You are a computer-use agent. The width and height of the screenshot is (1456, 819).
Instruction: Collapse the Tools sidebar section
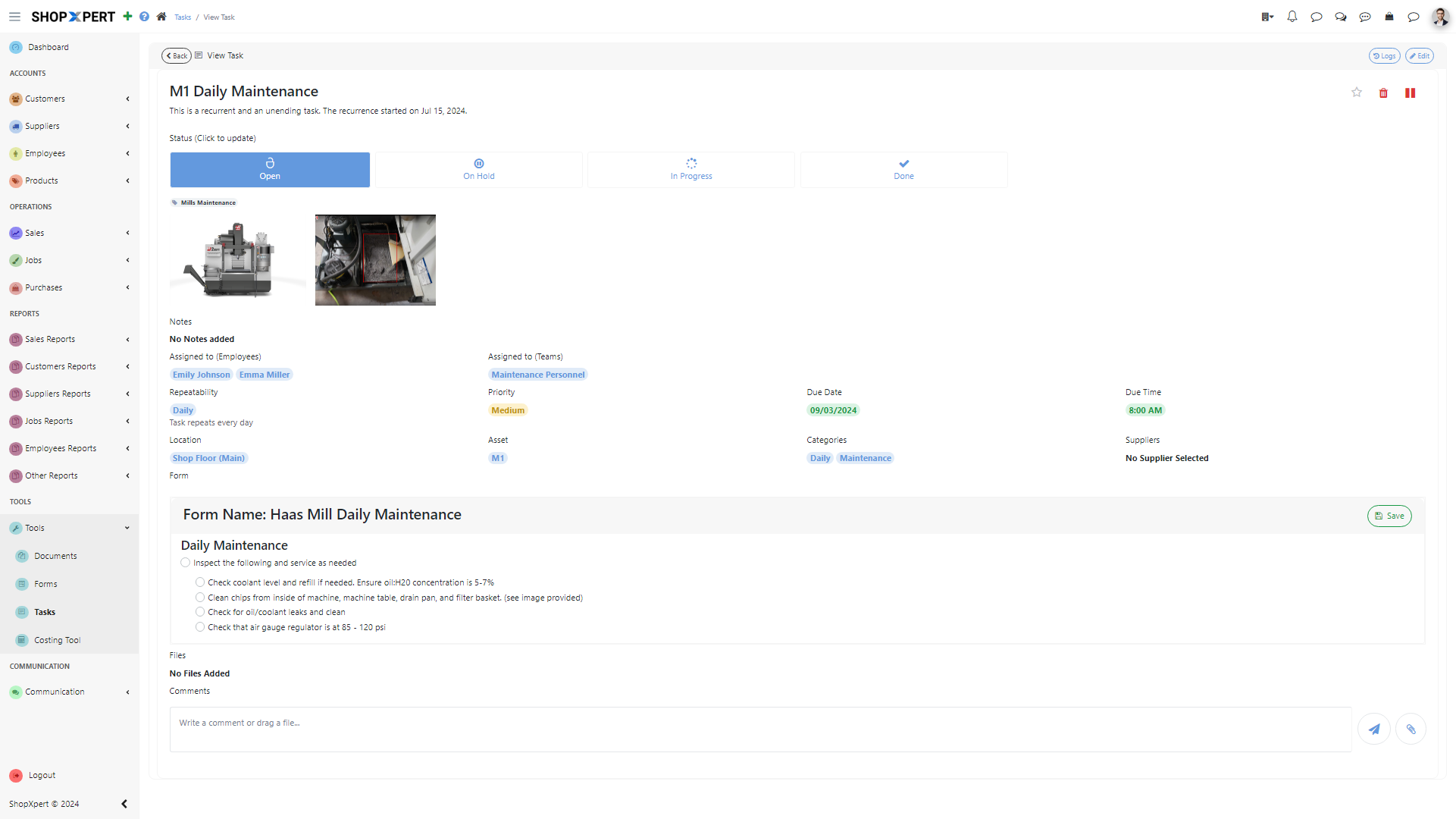[127, 528]
